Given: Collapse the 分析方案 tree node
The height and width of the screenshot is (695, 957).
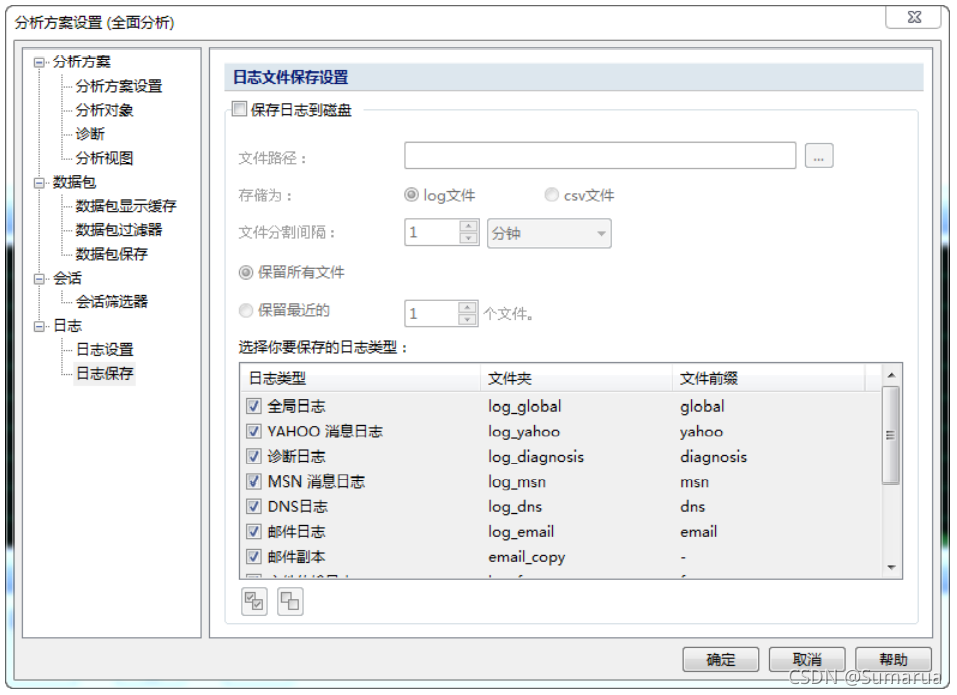Looking at the screenshot, I should (x=40, y=62).
